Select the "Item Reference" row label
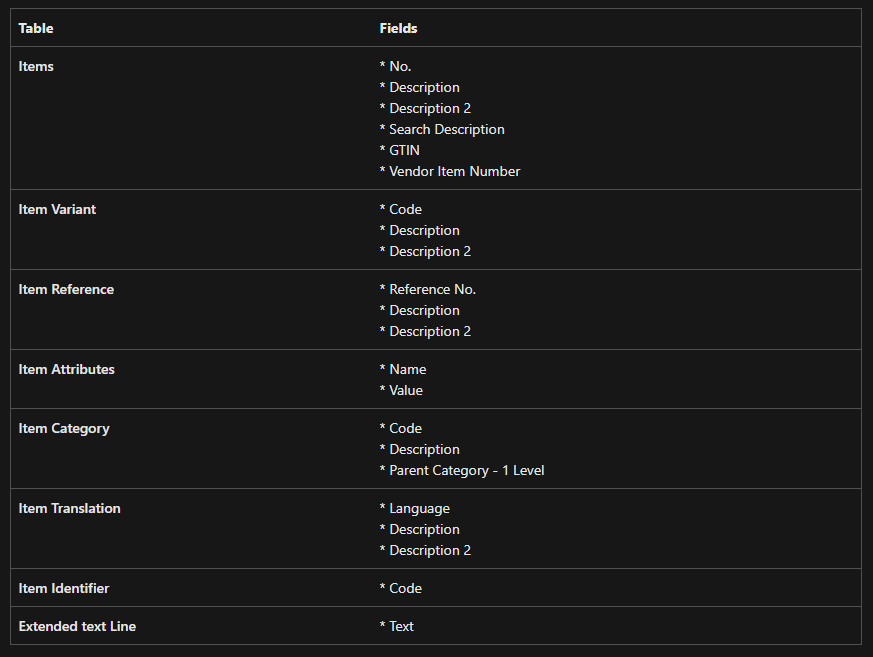 66,289
